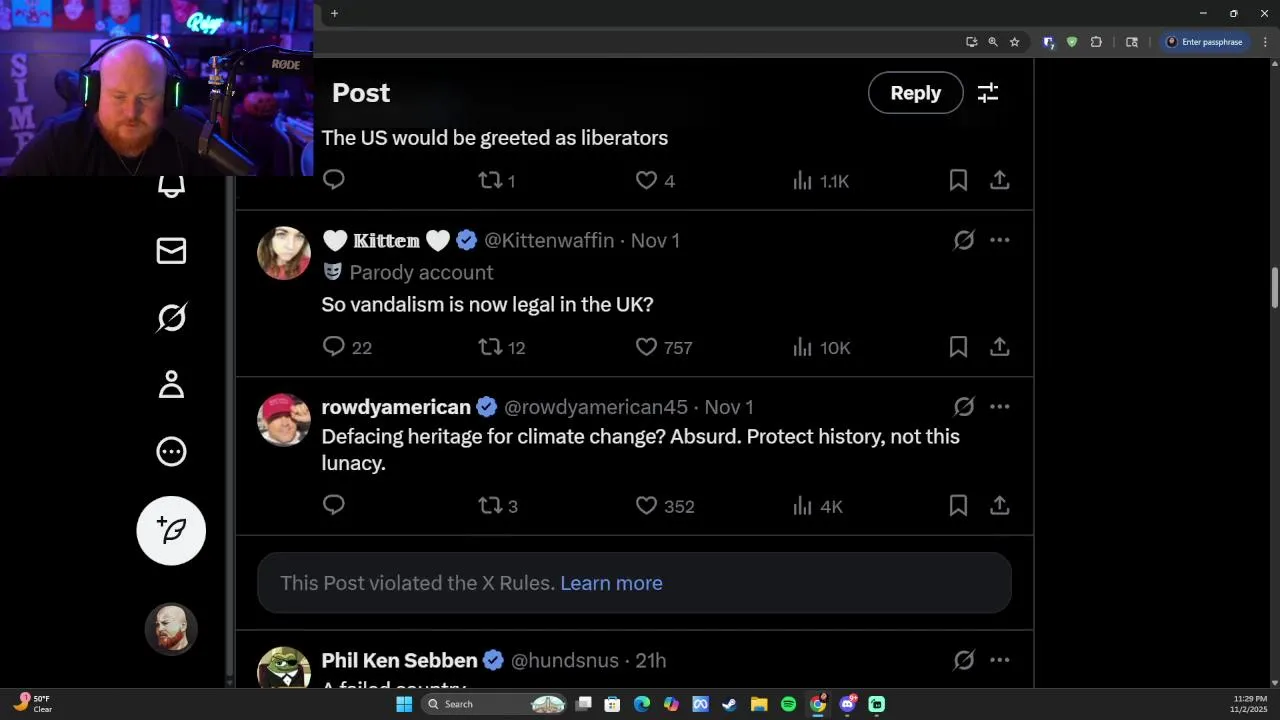Viewport: 1280px width, 720px height.
Task: Reply to rowdyamerican's post via comment icon
Action: point(334,505)
